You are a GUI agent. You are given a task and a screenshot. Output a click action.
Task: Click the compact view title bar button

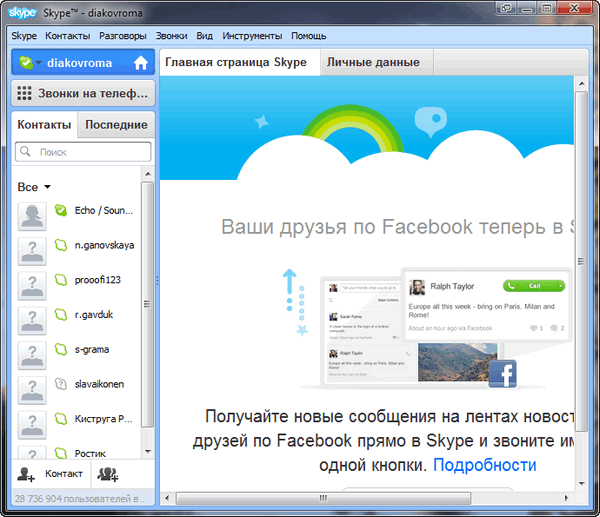pyautogui.click(x=506, y=8)
